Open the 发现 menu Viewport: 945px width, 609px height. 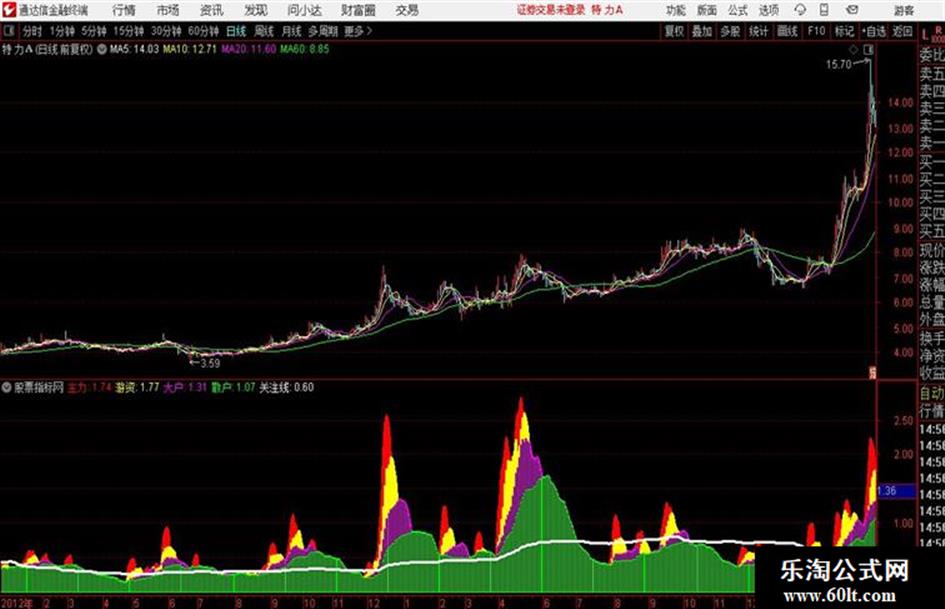[256, 10]
